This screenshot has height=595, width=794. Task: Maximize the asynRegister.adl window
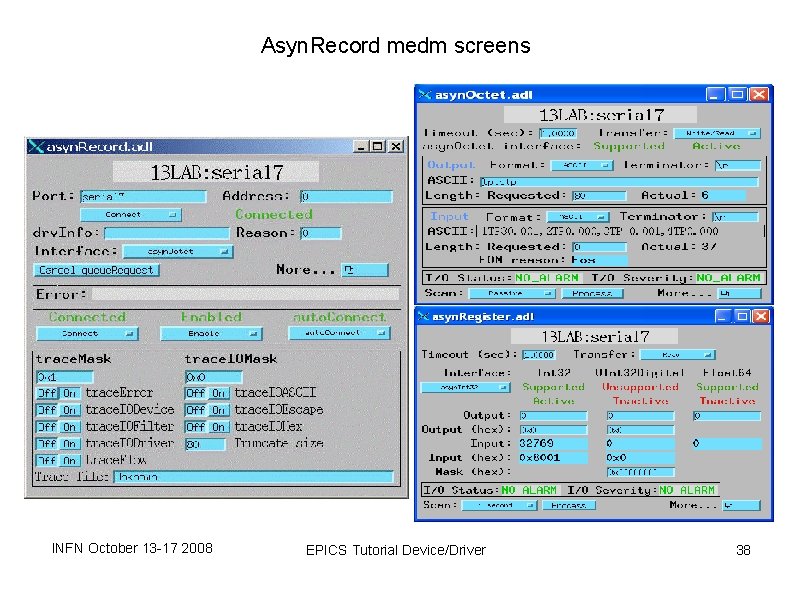point(742,316)
